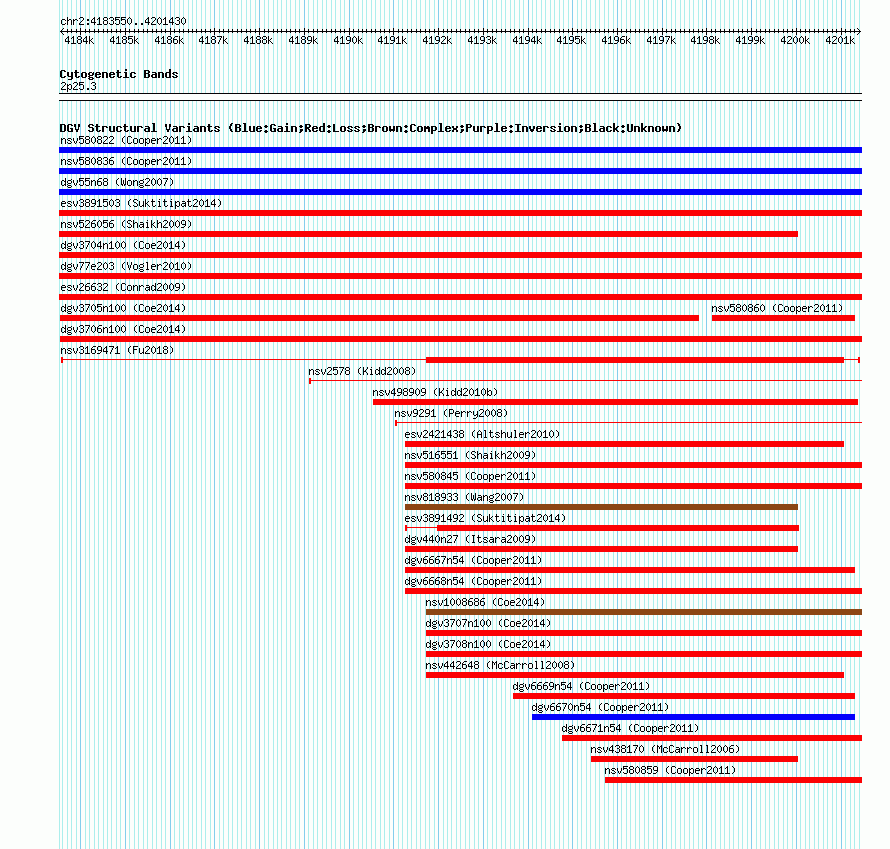This screenshot has width=890, height=849.
Task: Select esv3891492 (Suktitipat2014) label
Action: (485, 518)
